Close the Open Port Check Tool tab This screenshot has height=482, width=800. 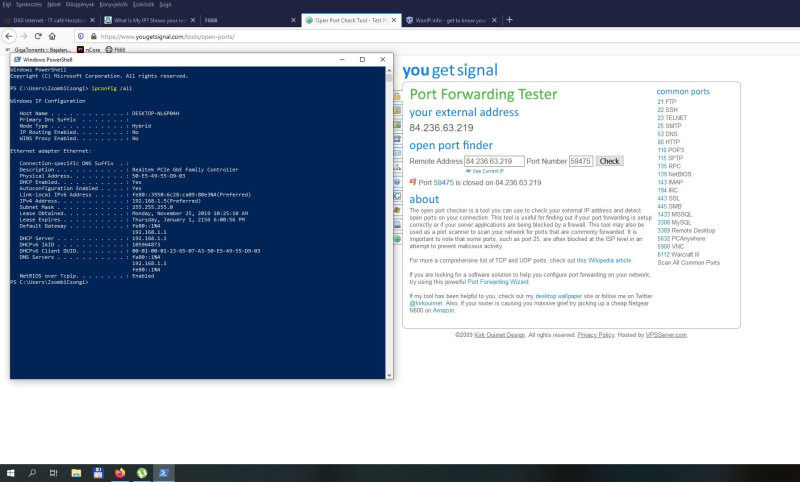tap(394, 20)
